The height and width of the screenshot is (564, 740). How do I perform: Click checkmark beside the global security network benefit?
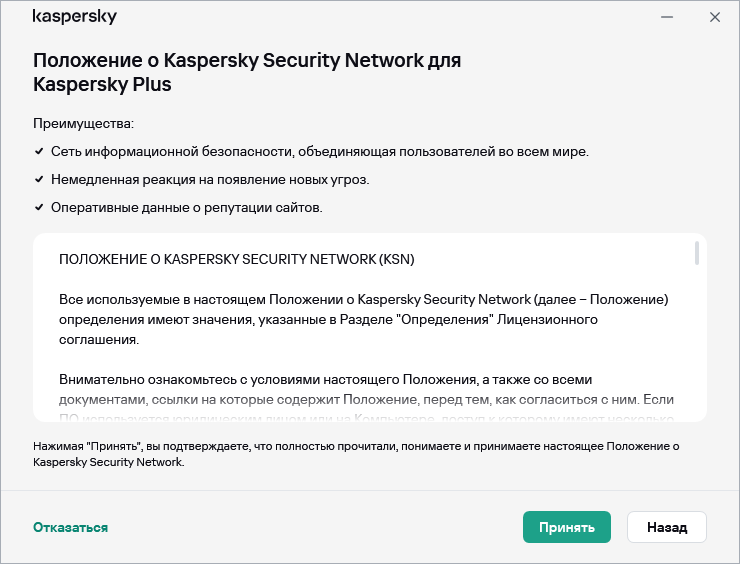[39, 152]
